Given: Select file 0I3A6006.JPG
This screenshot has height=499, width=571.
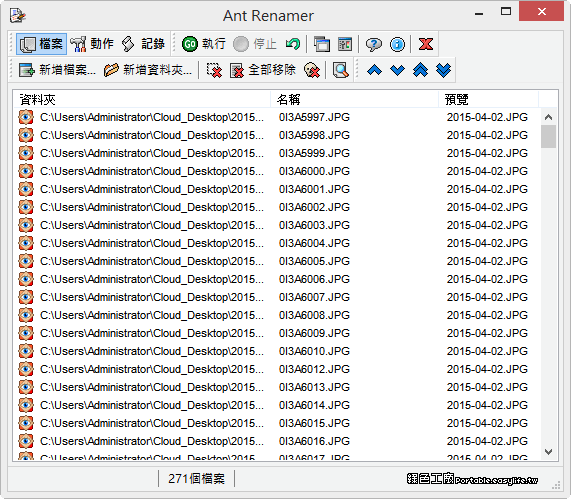Looking at the screenshot, I should (x=314, y=279).
